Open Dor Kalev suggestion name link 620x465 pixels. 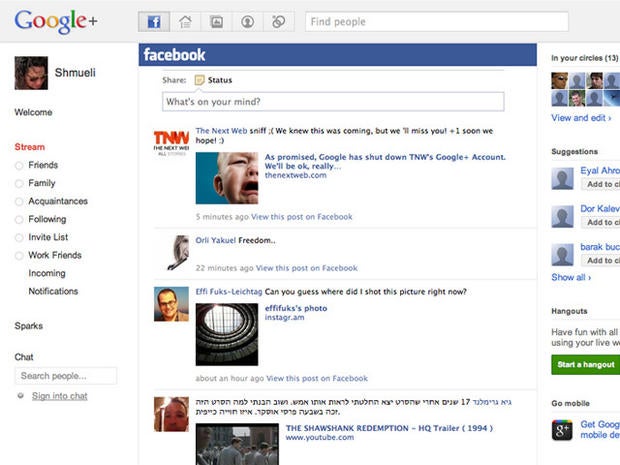(600, 208)
